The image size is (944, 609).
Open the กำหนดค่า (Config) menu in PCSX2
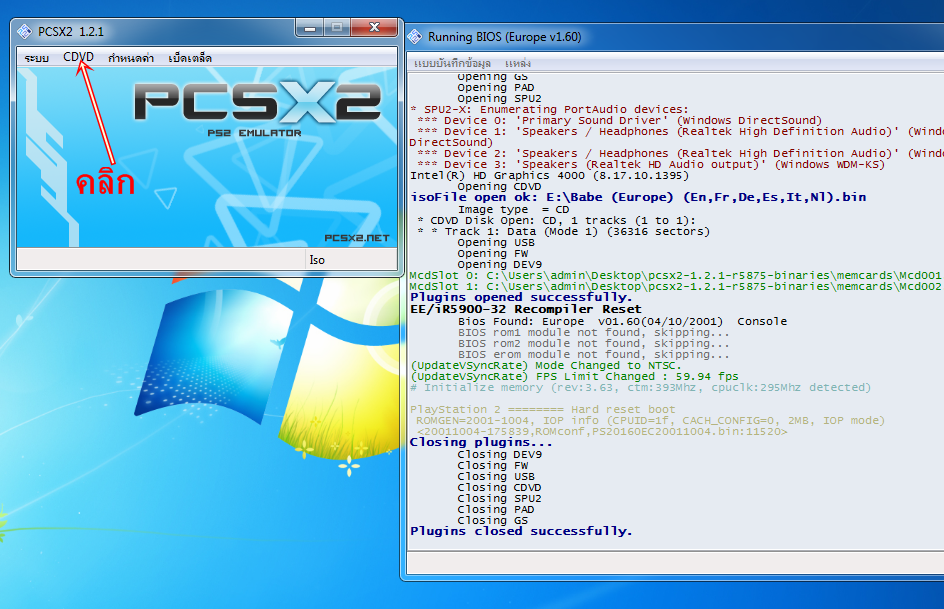[131, 58]
